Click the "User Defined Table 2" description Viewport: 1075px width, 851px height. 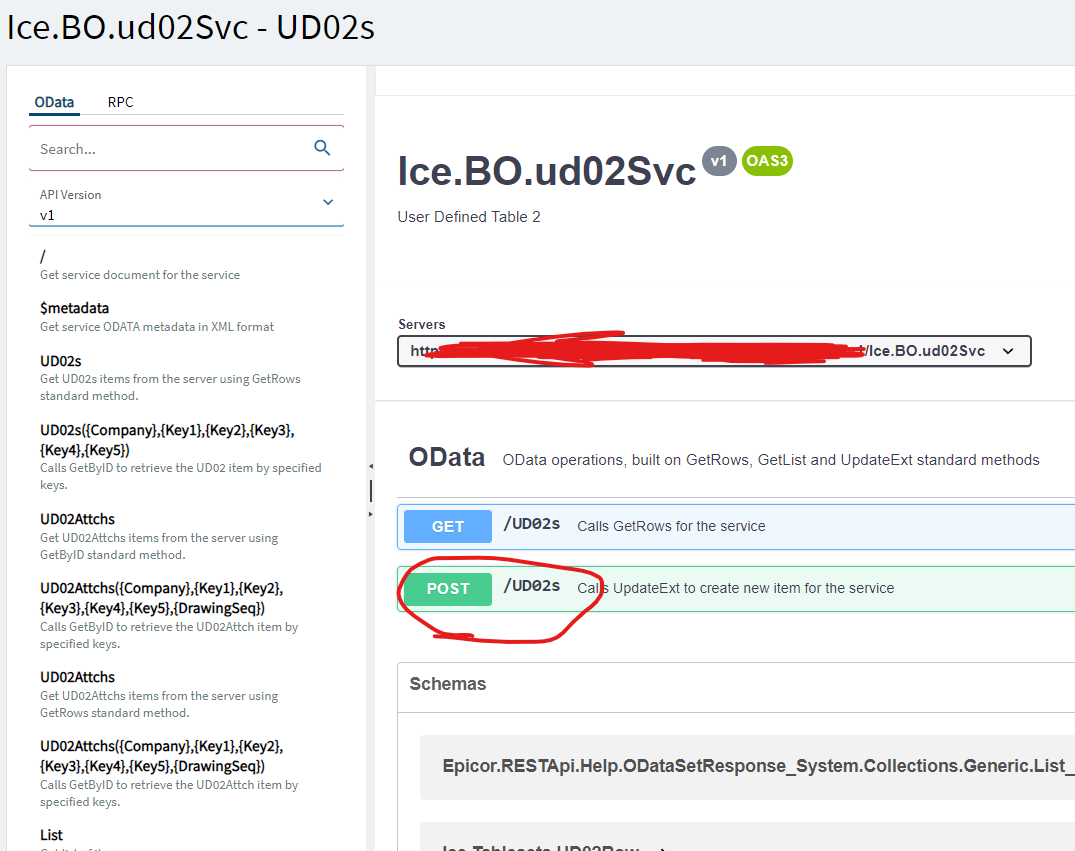[469, 217]
